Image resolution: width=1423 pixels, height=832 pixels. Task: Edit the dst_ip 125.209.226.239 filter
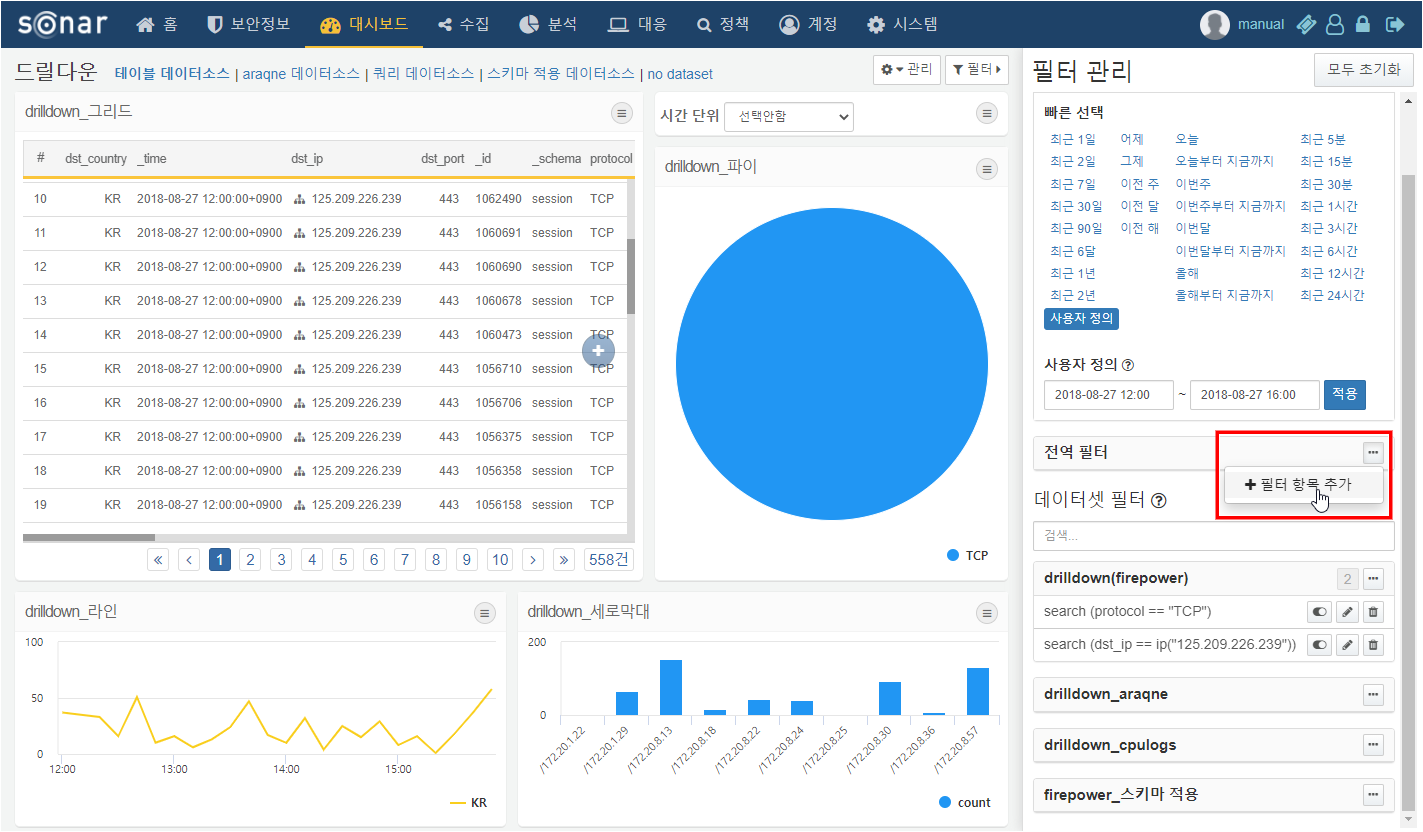(x=1348, y=645)
